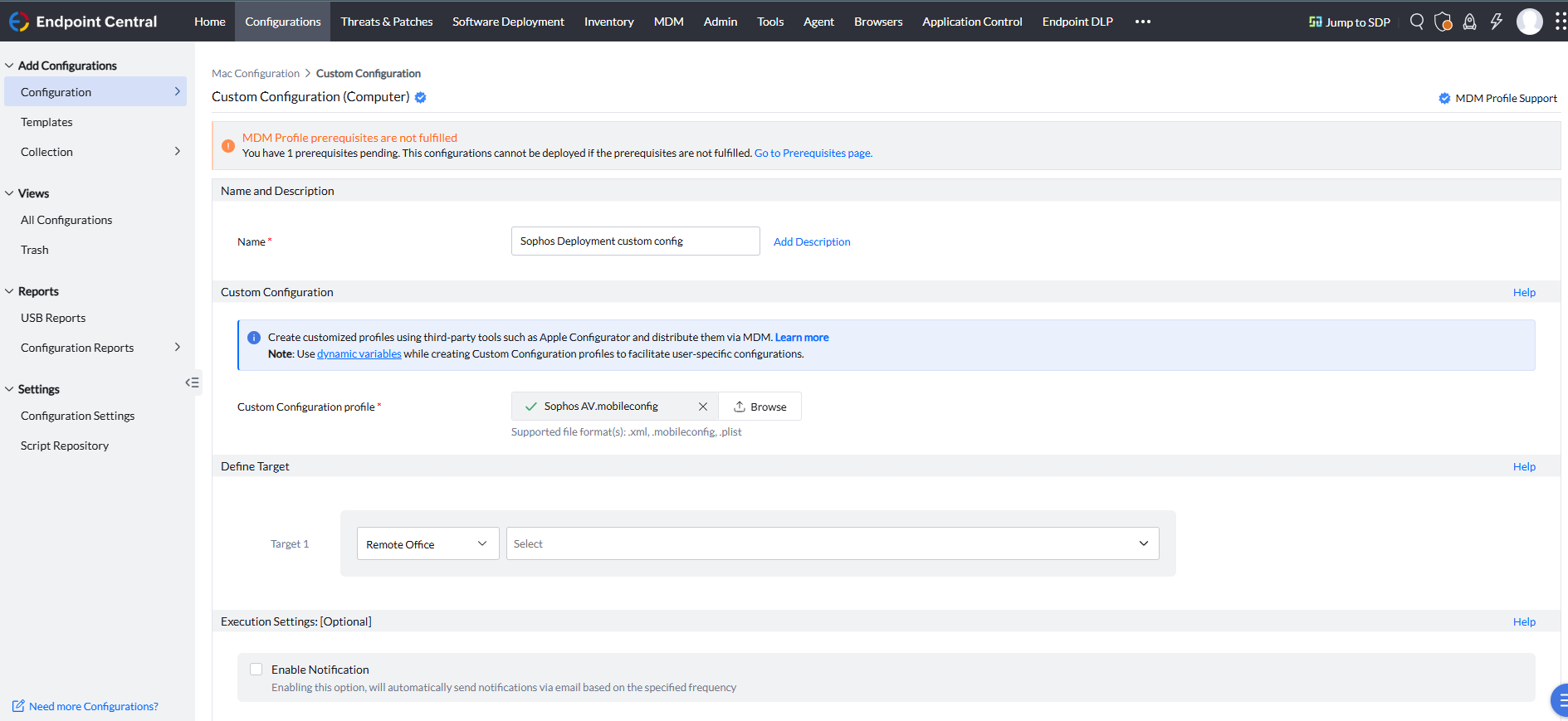Click the blue info icon in custom configuration note
The height and width of the screenshot is (721, 1568).
coord(254,338)
